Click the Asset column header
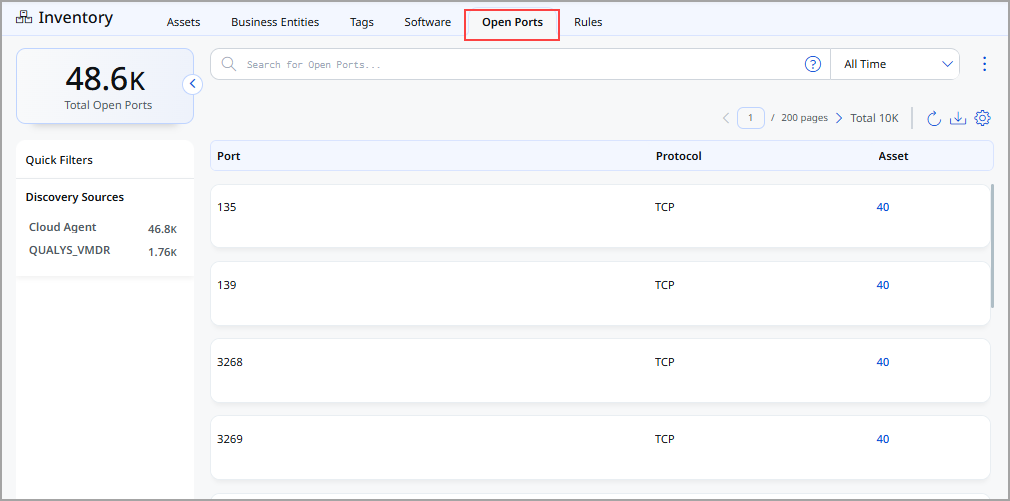 [893, 156]
